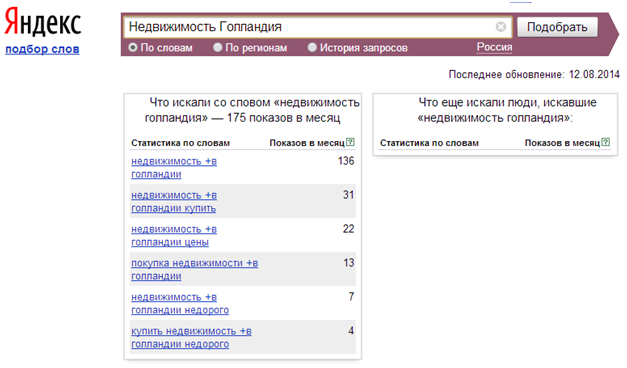Click the value 4 in the table
This screenshot has height=368, width=627.
coord(351,331)
